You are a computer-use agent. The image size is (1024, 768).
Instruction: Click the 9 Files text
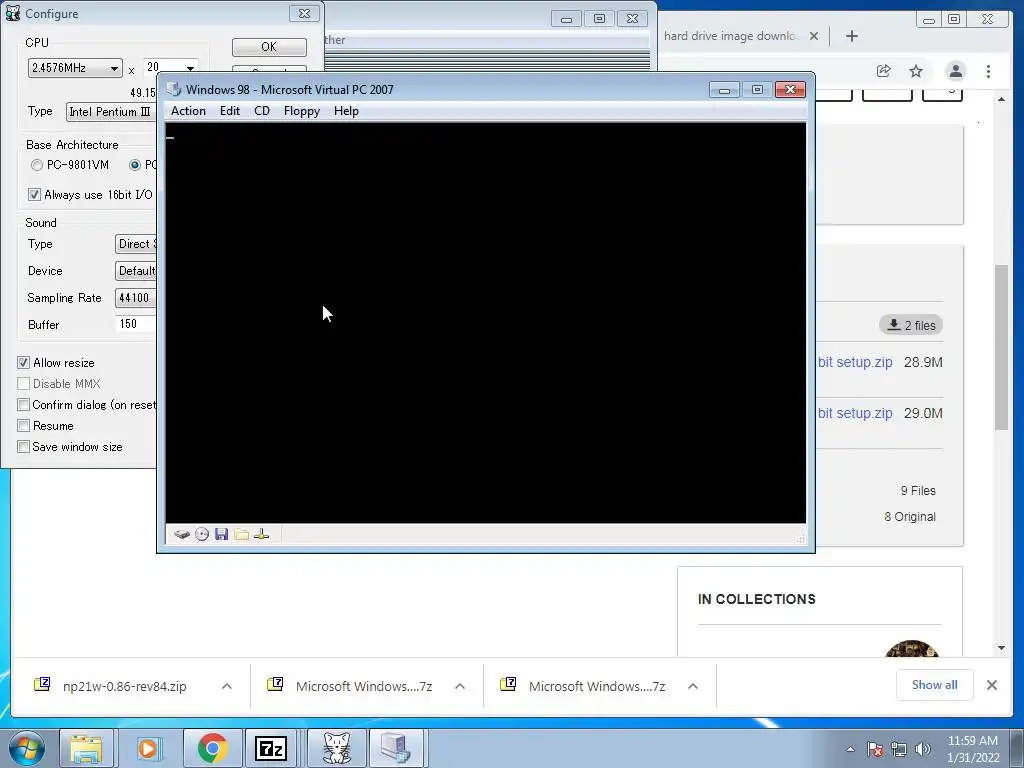click(x=918, y=490)
